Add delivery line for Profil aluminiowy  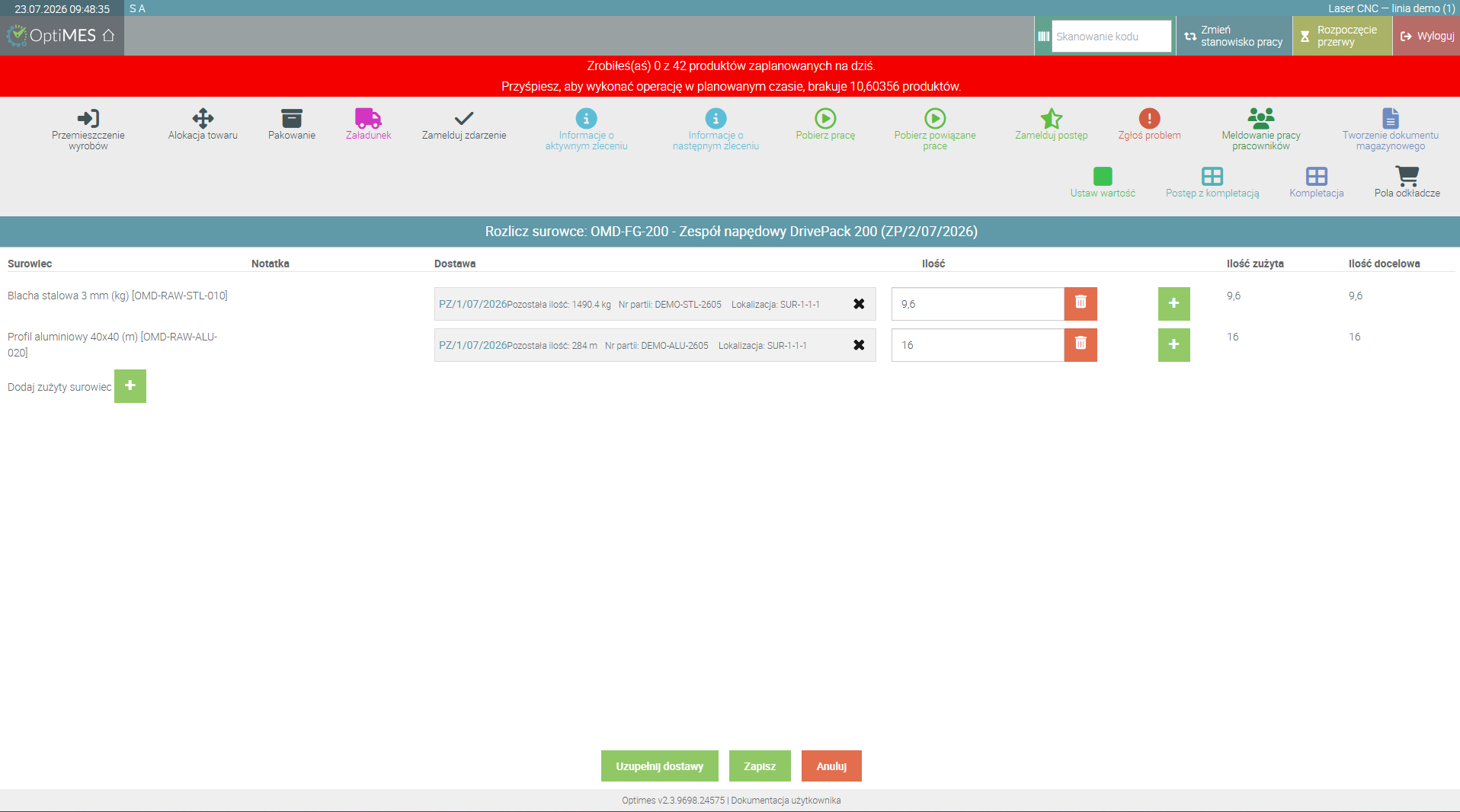point(1174,345)
